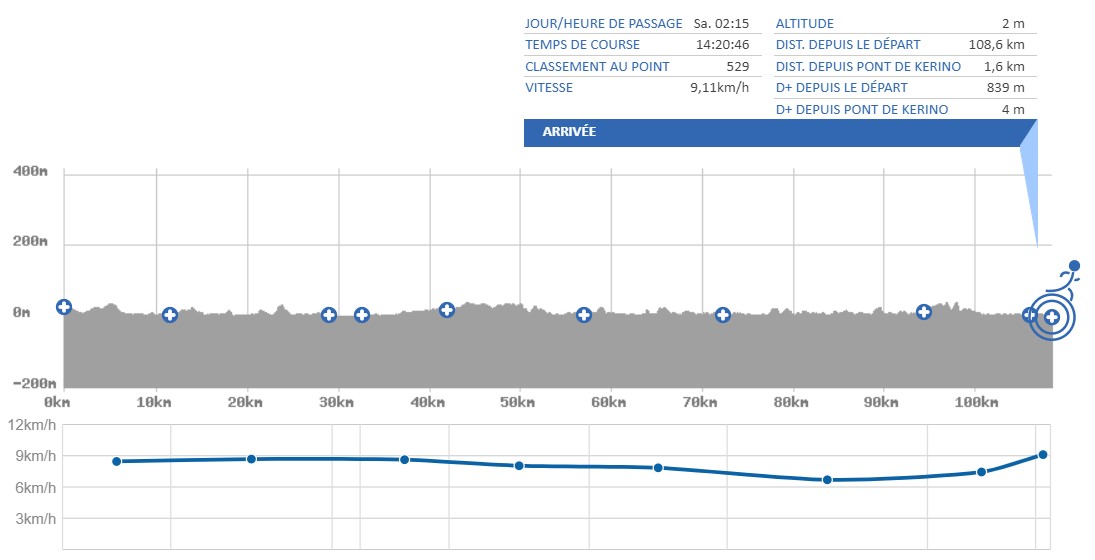
Task: Select the speed curve point at 50km
Action: (519, 466)
